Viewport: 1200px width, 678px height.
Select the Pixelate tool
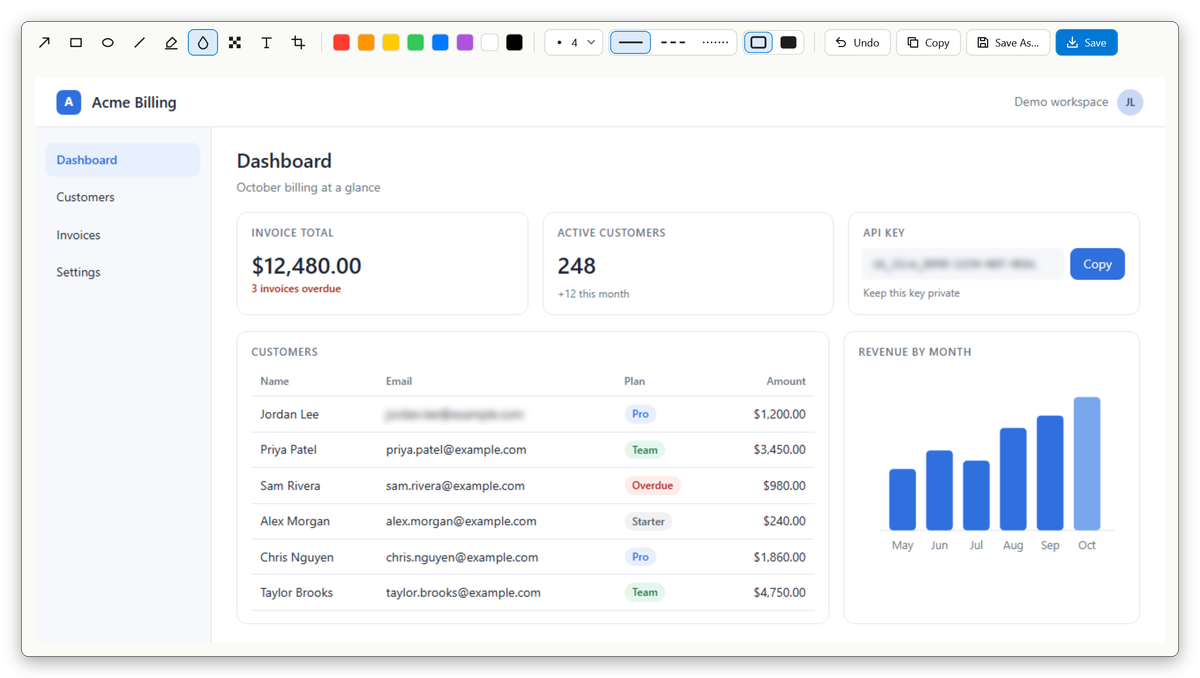coord(235,43)
